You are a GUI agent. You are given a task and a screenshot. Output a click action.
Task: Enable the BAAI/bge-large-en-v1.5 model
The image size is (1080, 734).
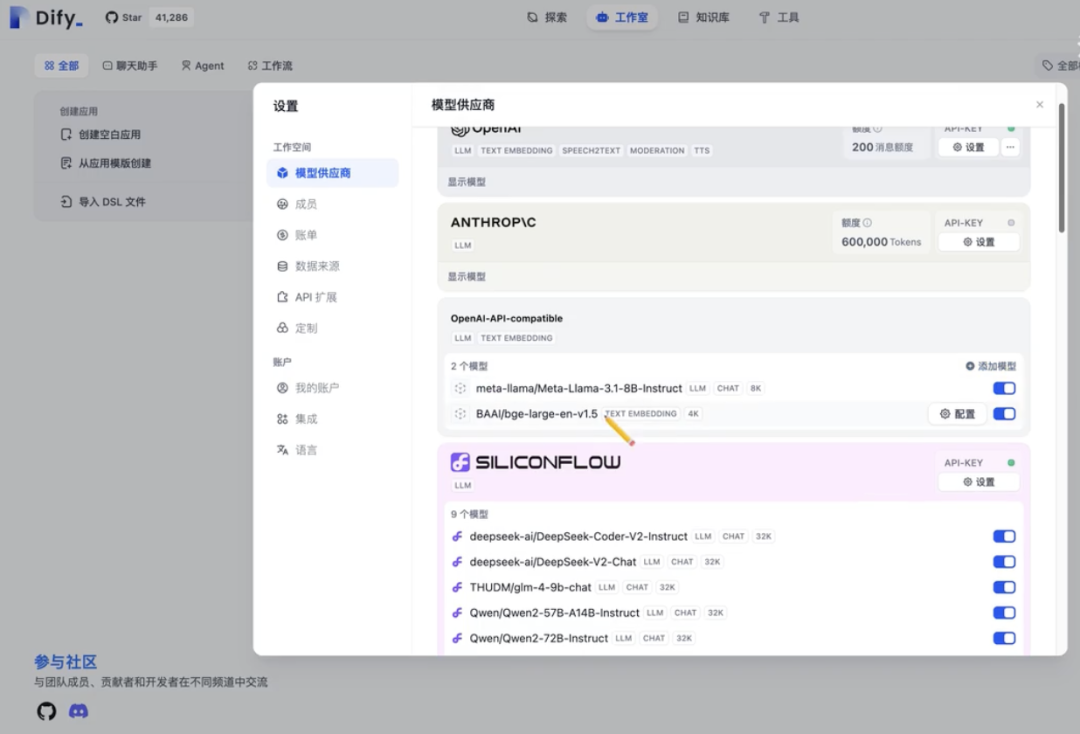point(1003,413)
